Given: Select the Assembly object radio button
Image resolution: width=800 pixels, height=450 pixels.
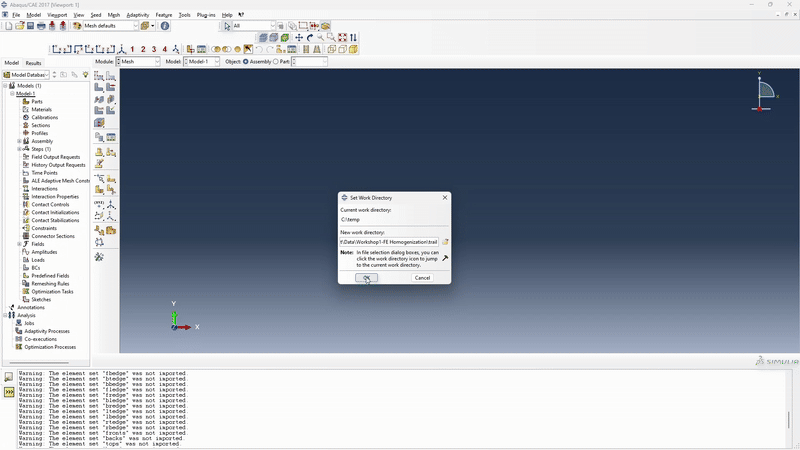Looking at the screenshot, I should coord(245,62).
